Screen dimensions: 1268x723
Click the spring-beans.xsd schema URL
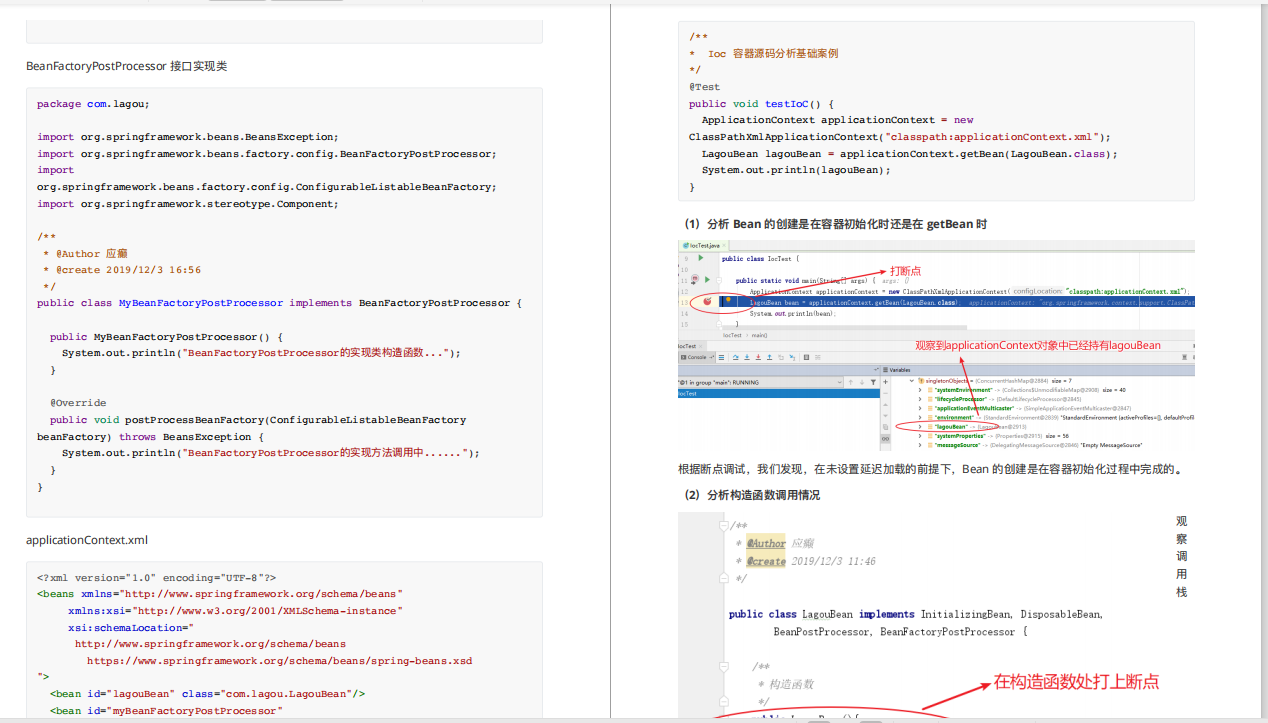pos(280,661)
